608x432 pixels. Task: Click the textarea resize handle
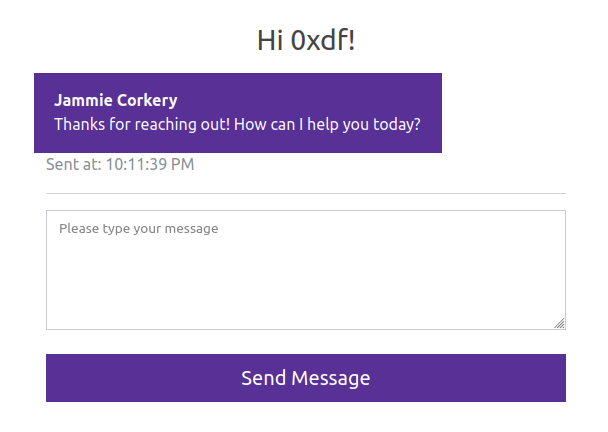(560, 323)
